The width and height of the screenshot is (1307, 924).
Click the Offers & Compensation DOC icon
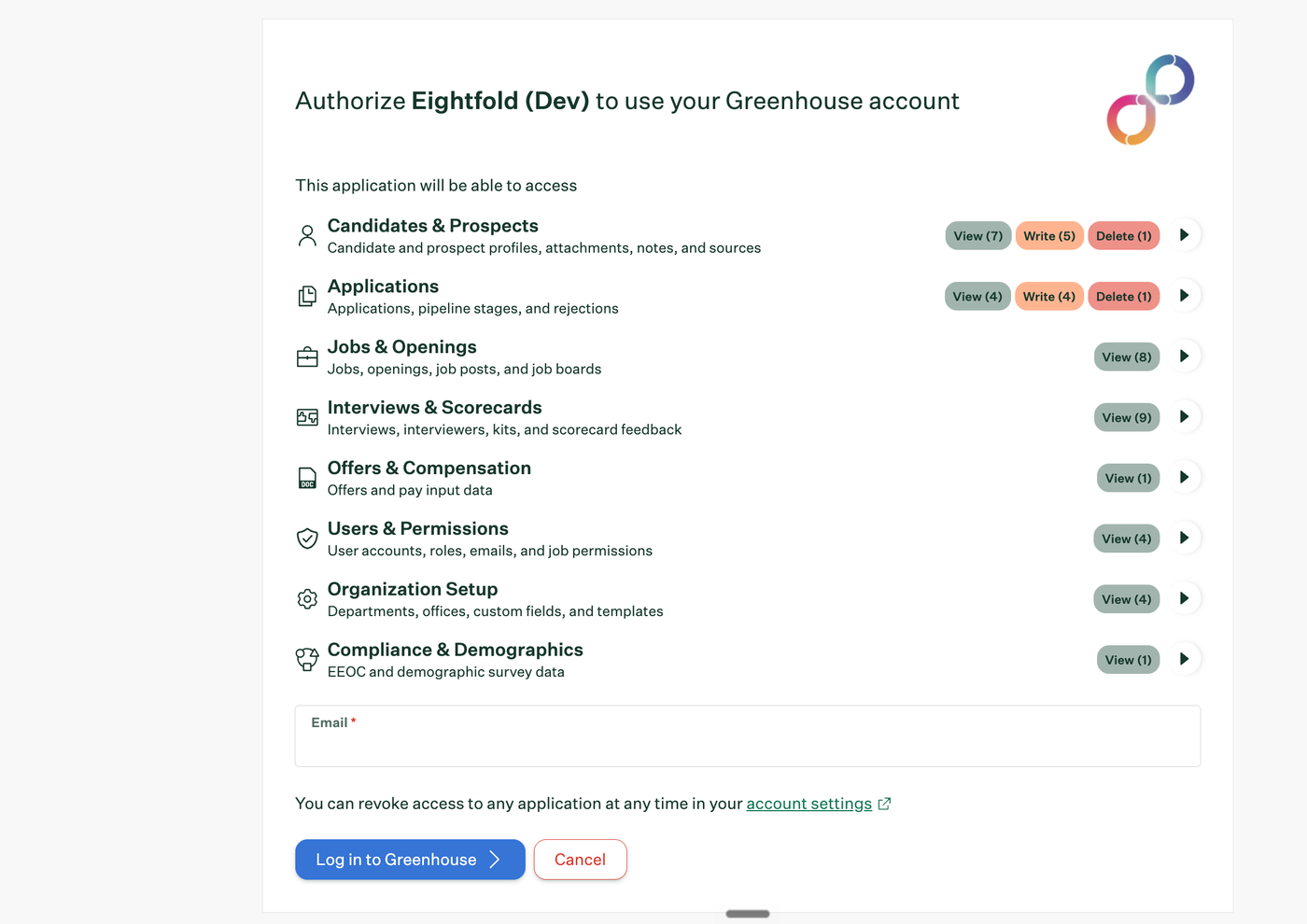click(x=307, y=478)
